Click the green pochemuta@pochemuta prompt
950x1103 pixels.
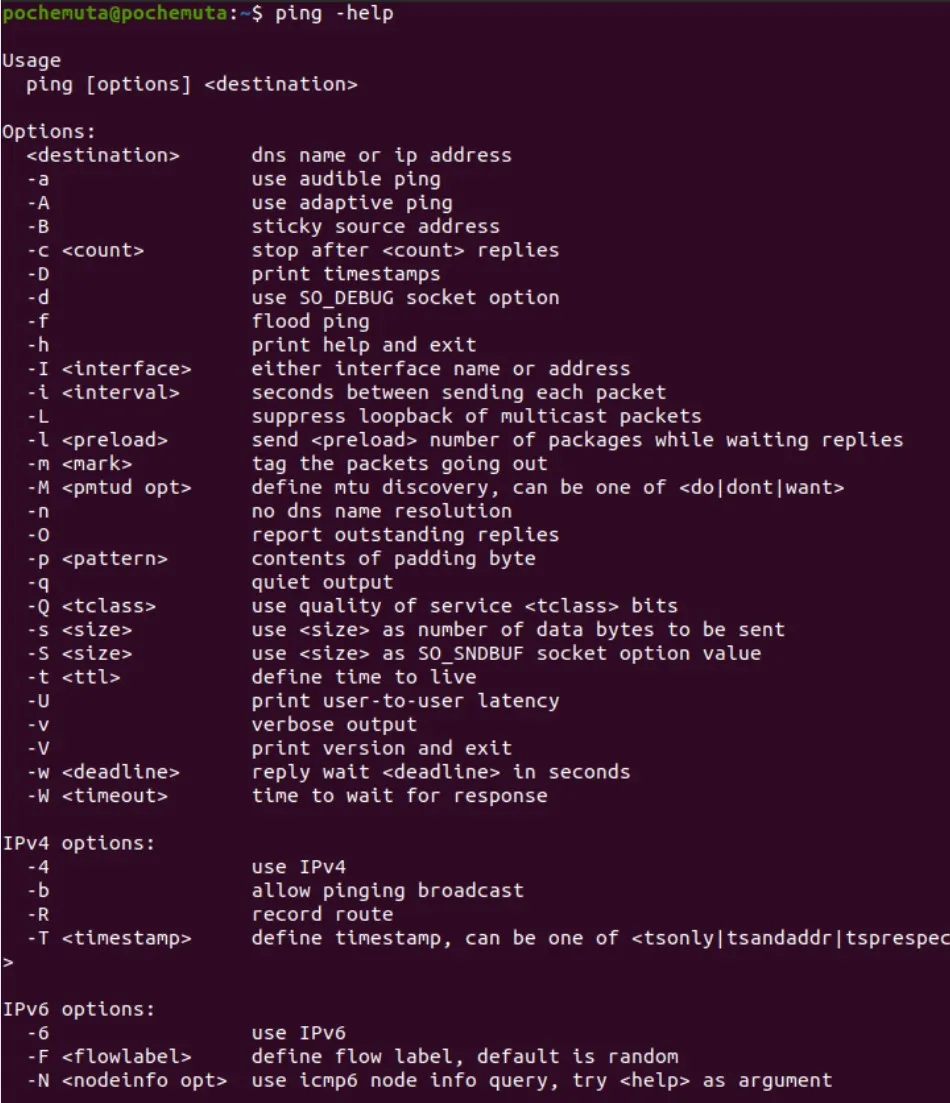tap(115, 13)
